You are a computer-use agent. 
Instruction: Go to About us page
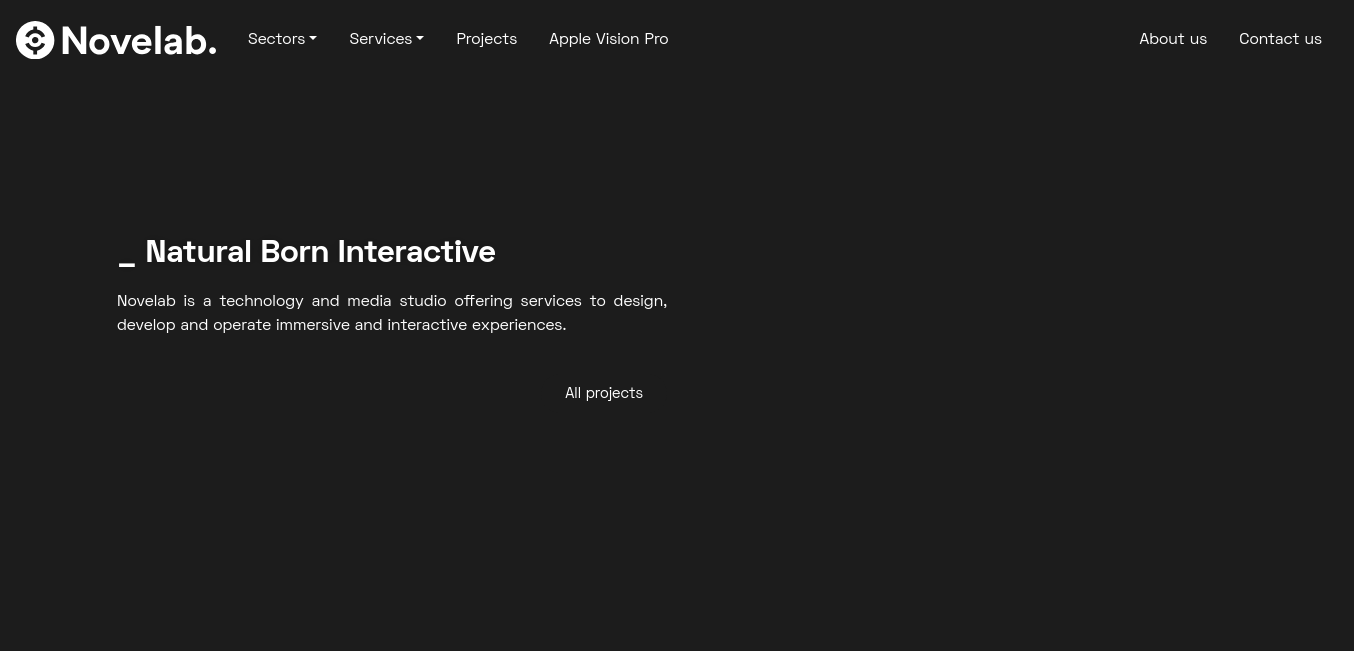tap(1173, 39)
